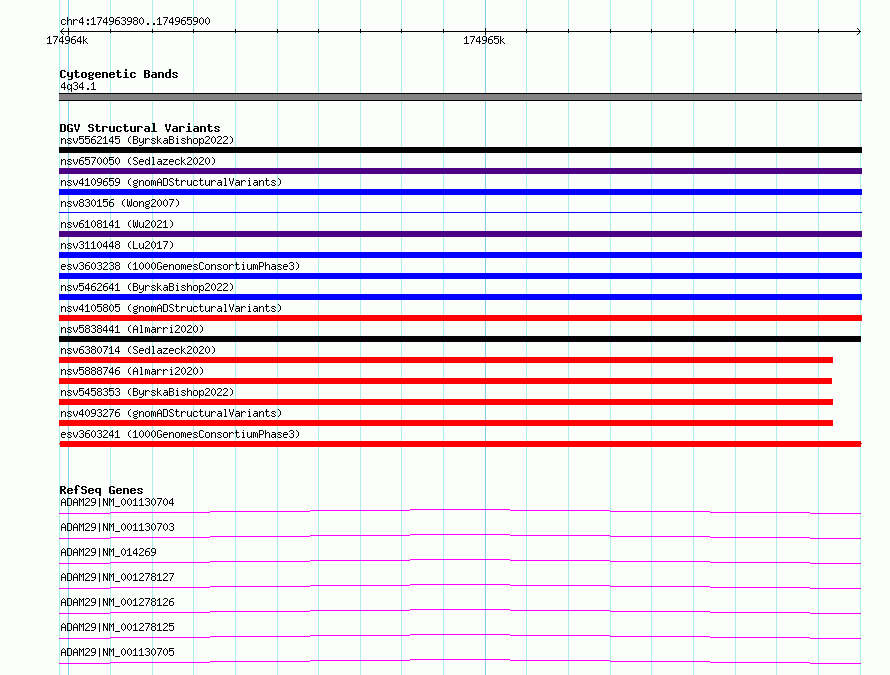Image resolution: width=890 pixels, height=675 pixels.
Task: Click the nsv5562145 (ByrskaBishop2022) variant label
Action: (x=147, y=140)
